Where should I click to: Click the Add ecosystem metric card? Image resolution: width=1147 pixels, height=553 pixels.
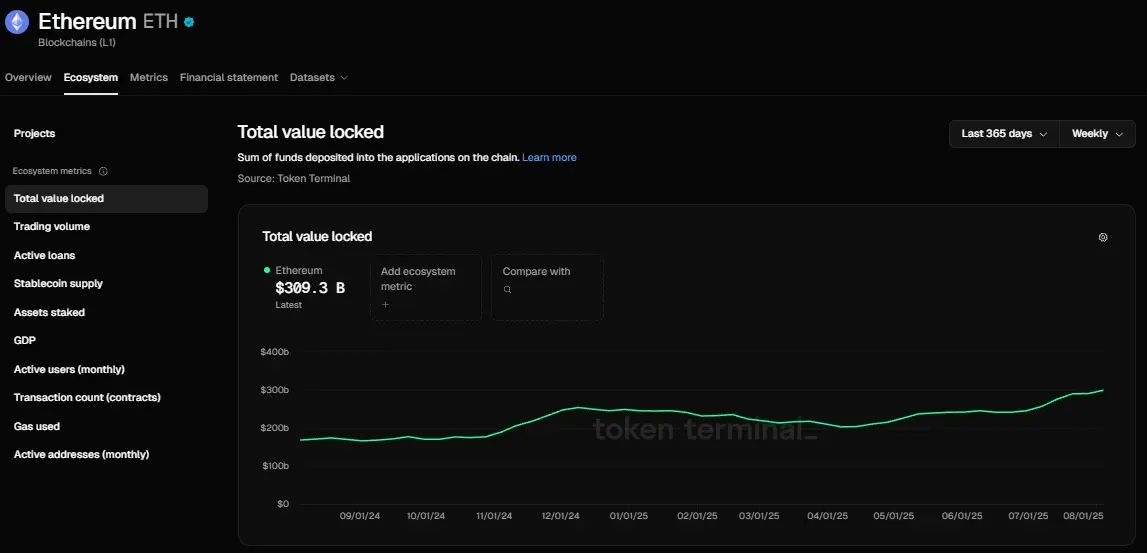[x=426, y=287]
